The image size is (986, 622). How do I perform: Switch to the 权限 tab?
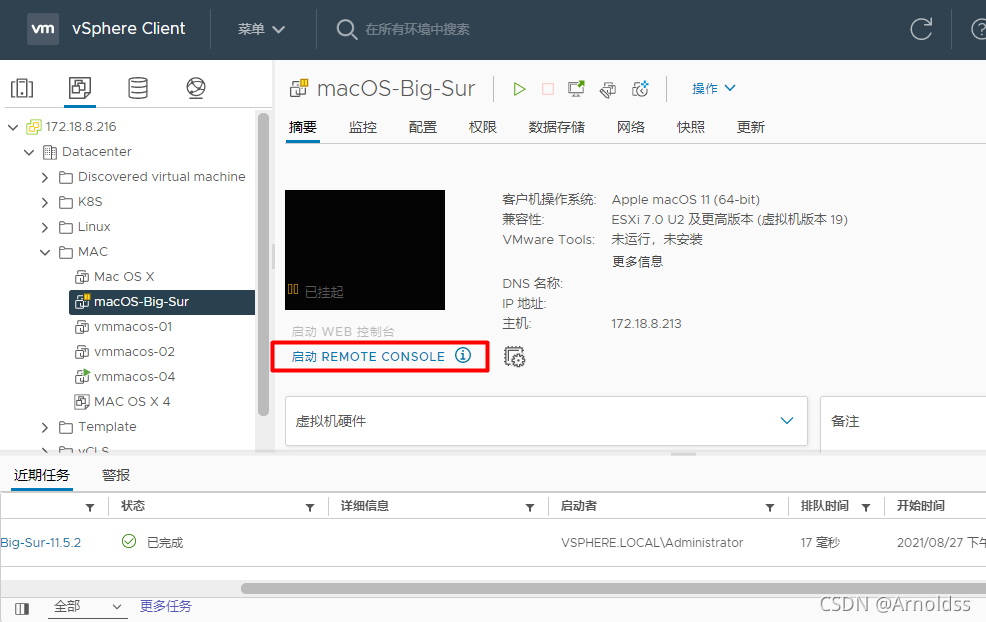pyautogui.click(x=482, y=127)
